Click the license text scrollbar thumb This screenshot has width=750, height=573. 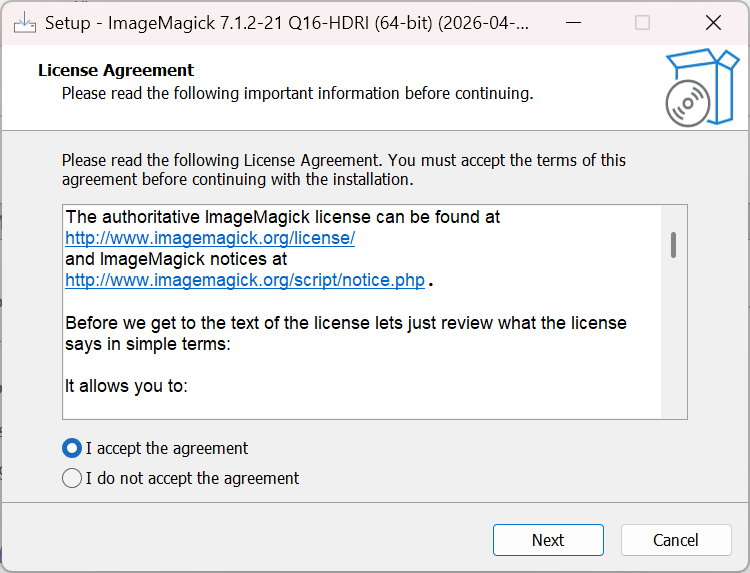coord(674,245)
